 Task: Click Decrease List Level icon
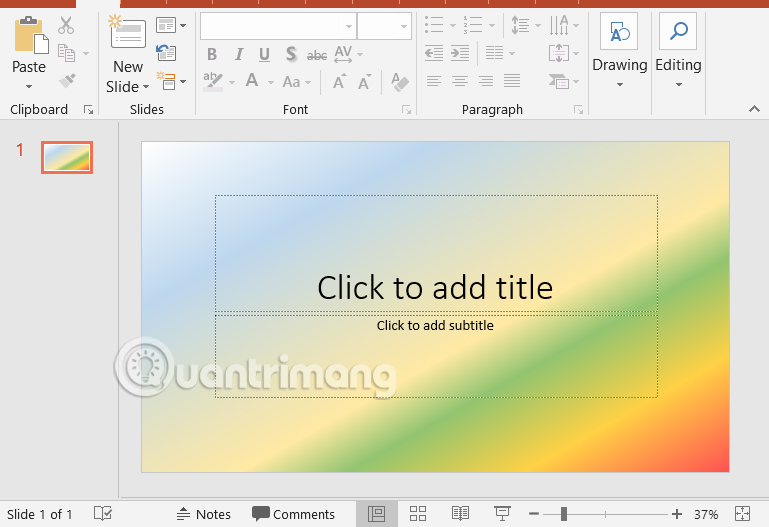coord(434,53)
